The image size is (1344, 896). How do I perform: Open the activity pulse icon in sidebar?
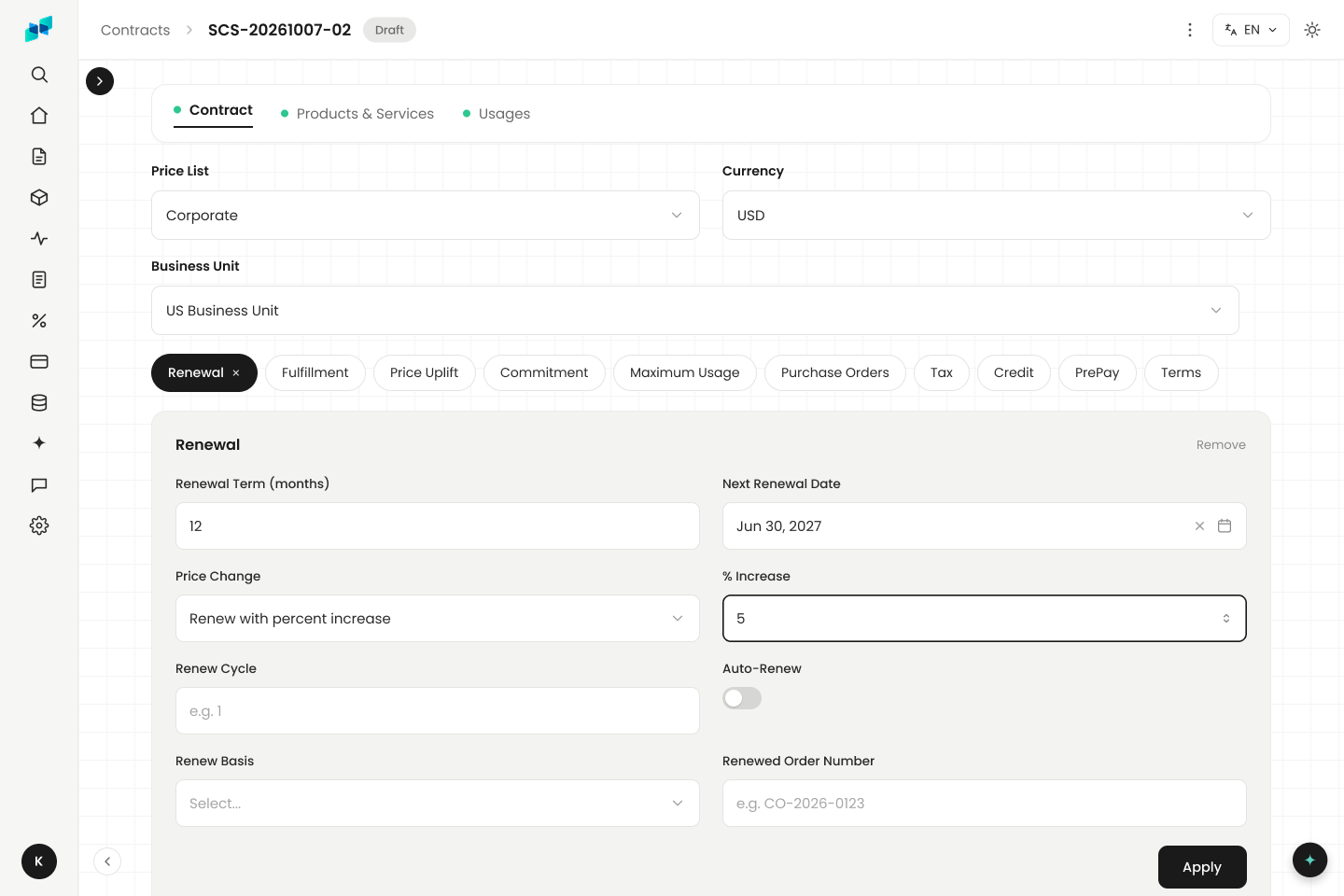tap(39, 239)
